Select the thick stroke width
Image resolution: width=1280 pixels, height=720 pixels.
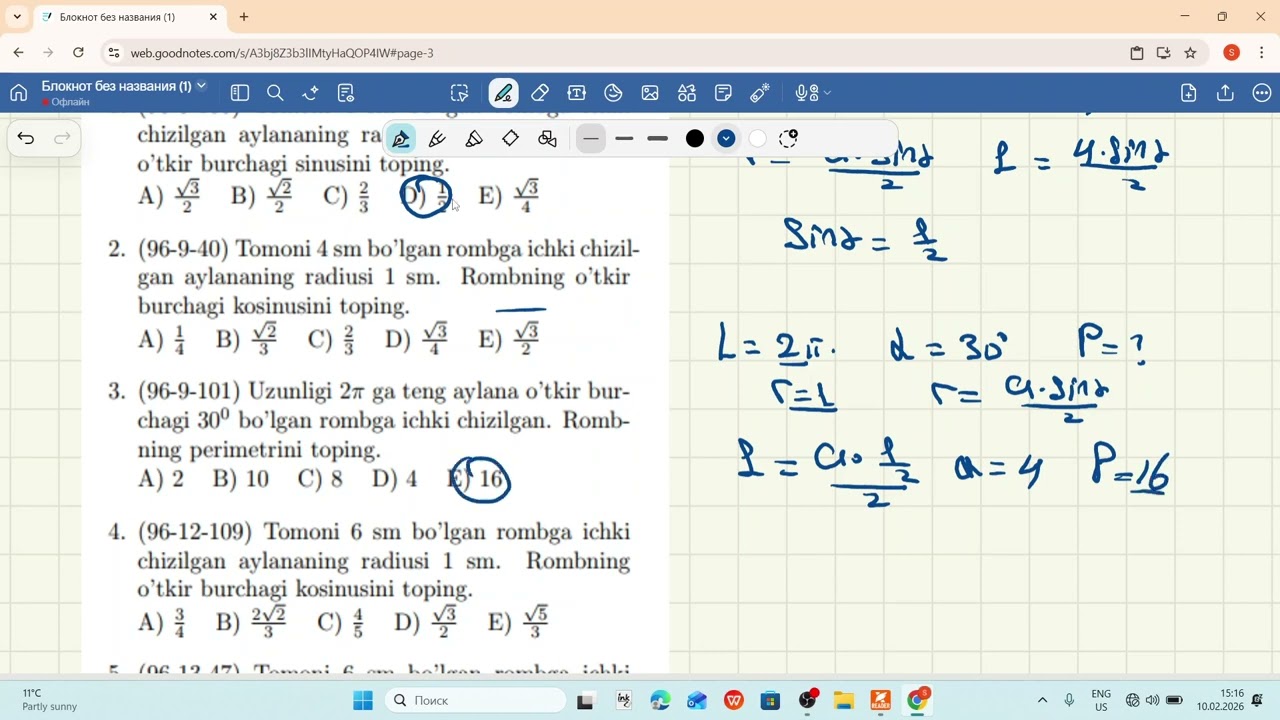pyautogui.click(x=657, y=138)
